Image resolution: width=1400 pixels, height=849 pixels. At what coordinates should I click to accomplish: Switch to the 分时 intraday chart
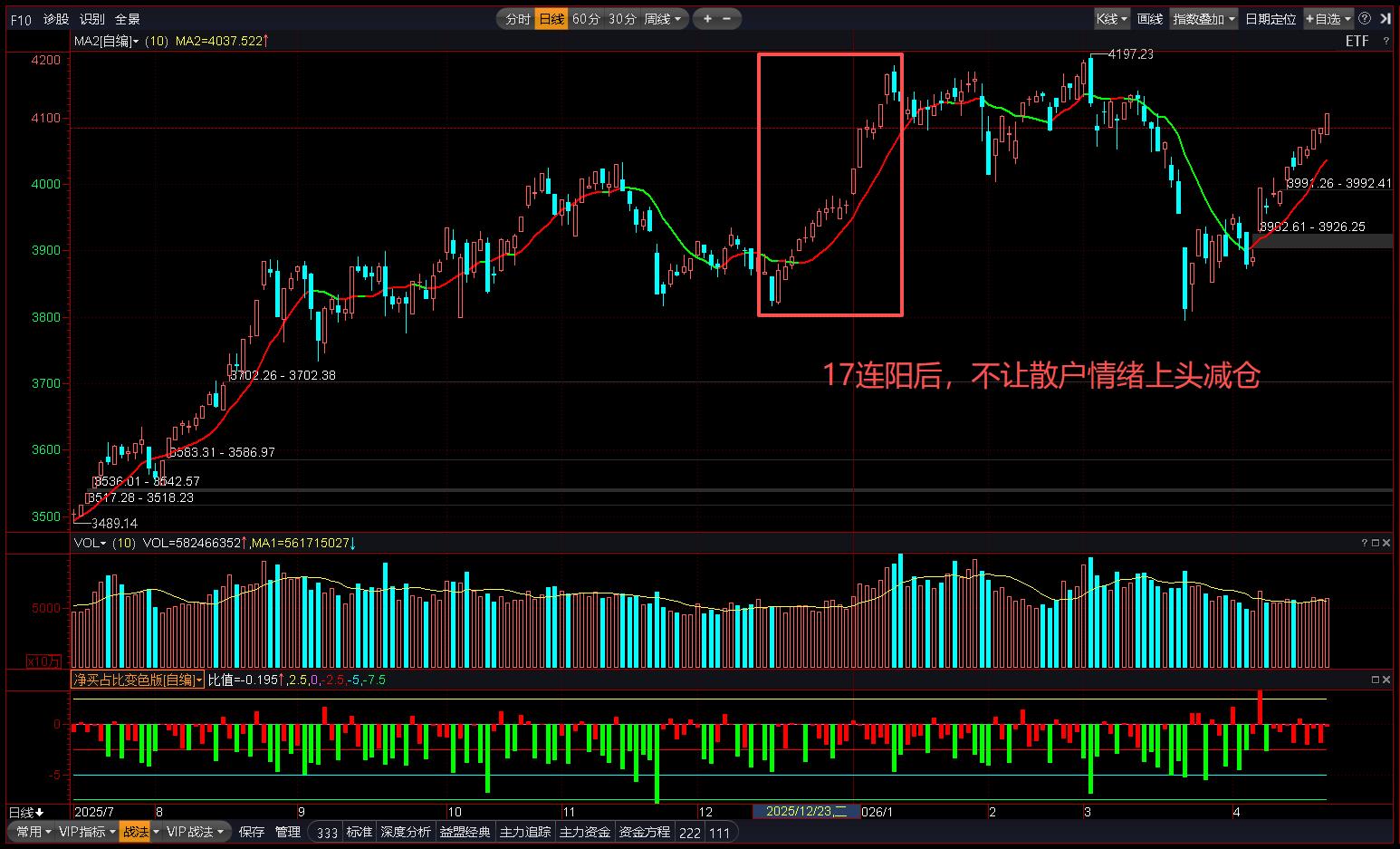pos(517,18)
